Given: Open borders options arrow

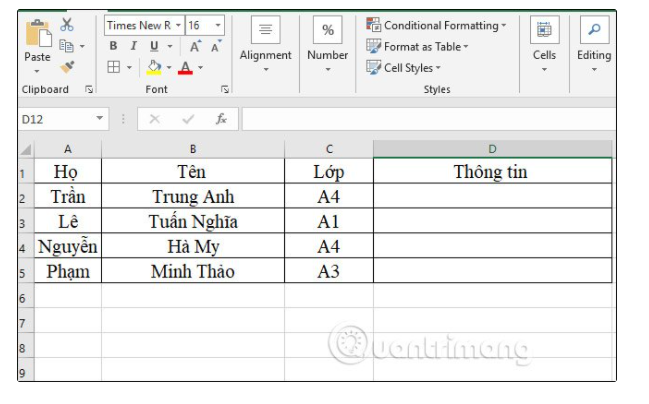Looking at the screenshot, I should point(129,67).
